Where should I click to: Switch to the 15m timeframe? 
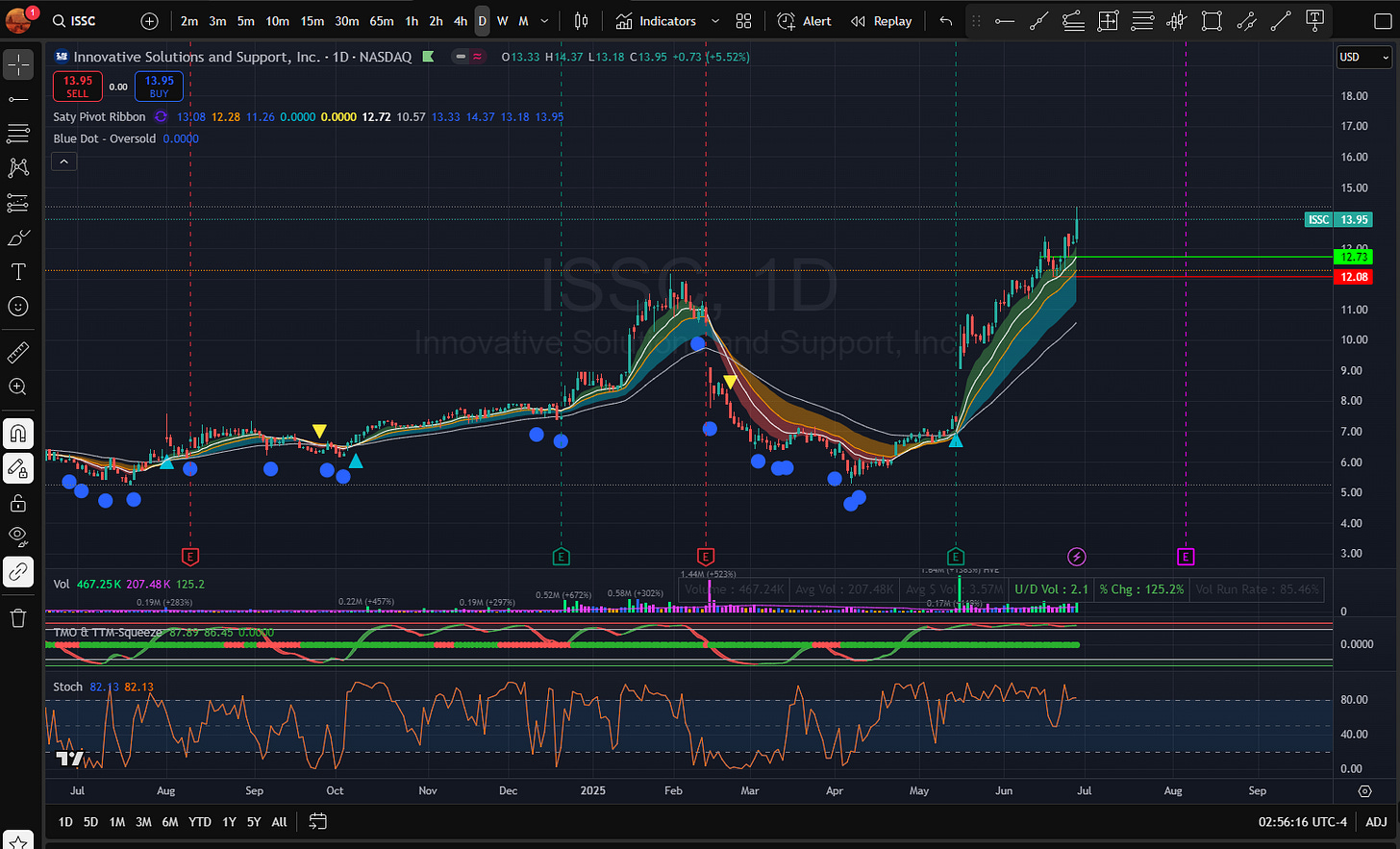(312, 21)
